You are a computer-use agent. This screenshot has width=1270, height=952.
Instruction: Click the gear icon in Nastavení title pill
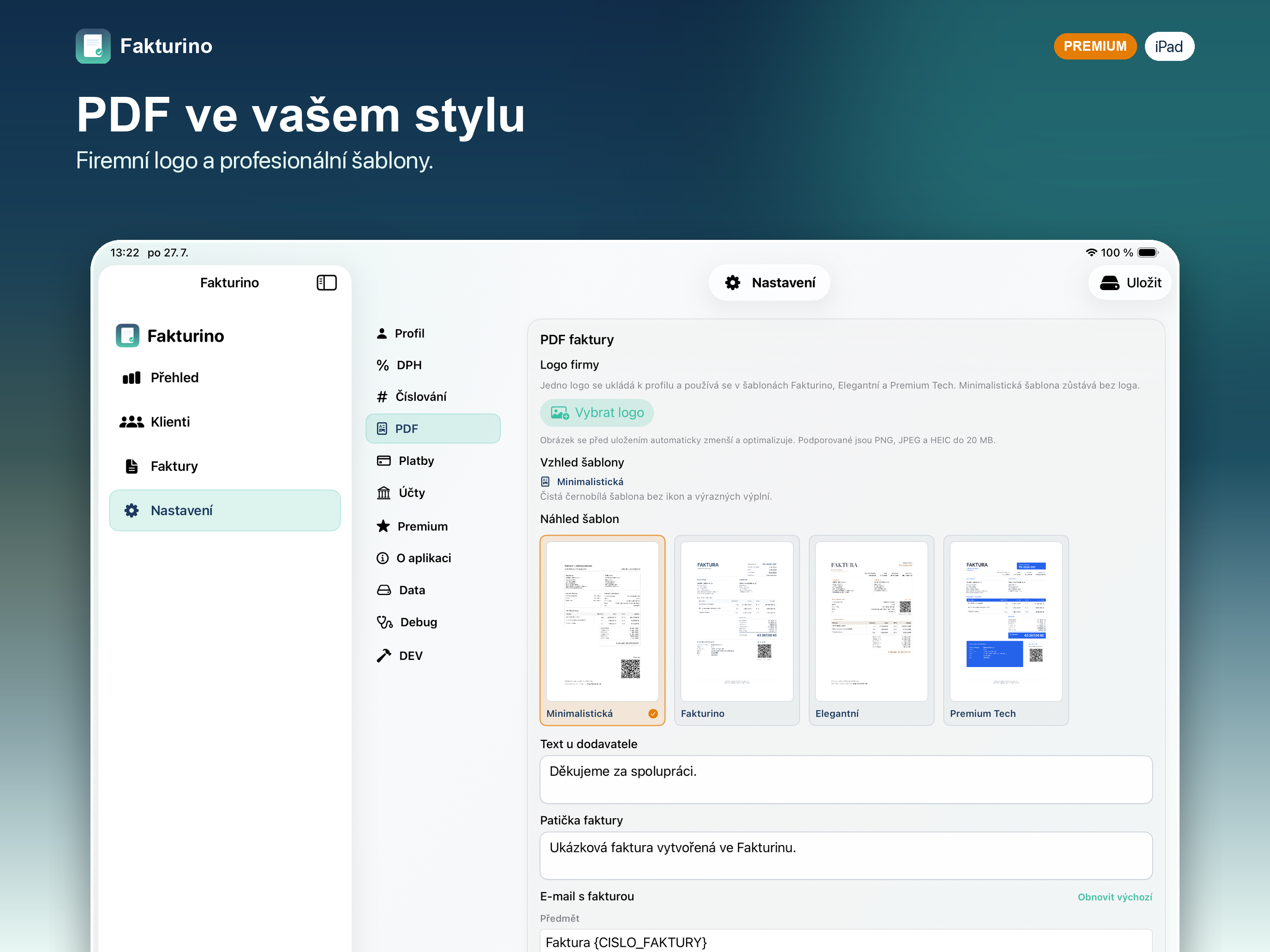[x=733, y=282]
